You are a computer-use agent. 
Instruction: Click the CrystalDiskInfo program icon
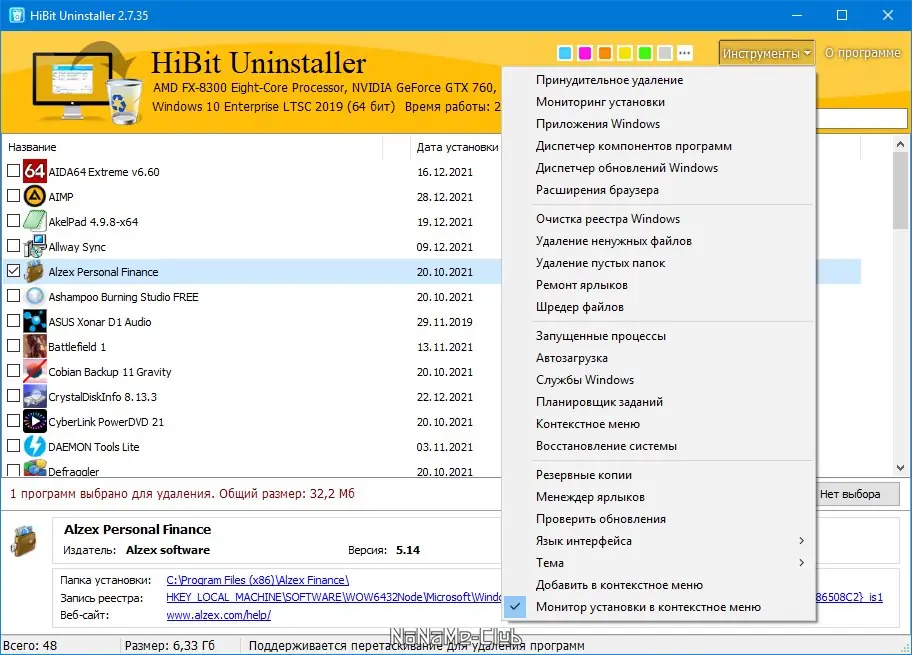pyautogui.click(x=34, y=396)
